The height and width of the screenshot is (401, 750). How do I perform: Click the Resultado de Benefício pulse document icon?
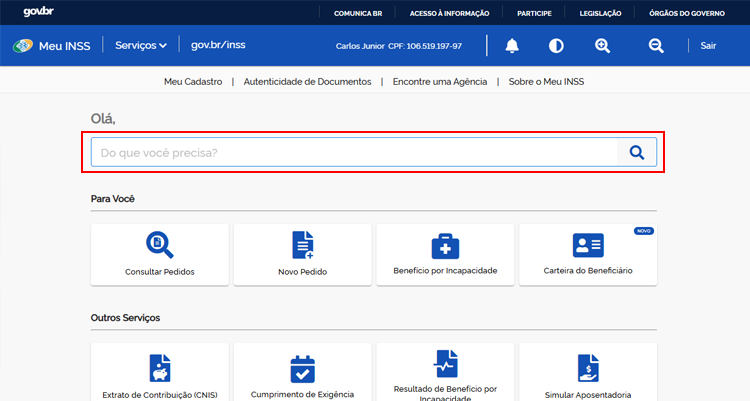pos(445,364)
